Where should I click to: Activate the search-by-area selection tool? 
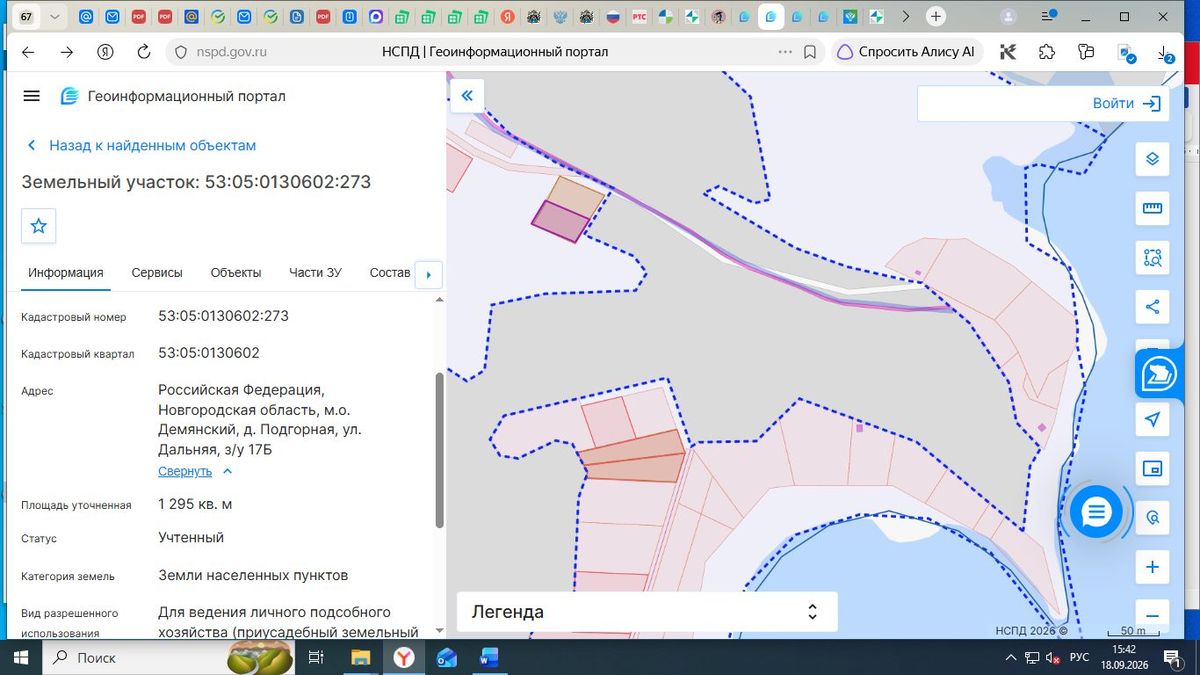click(x=1152, y=258)
